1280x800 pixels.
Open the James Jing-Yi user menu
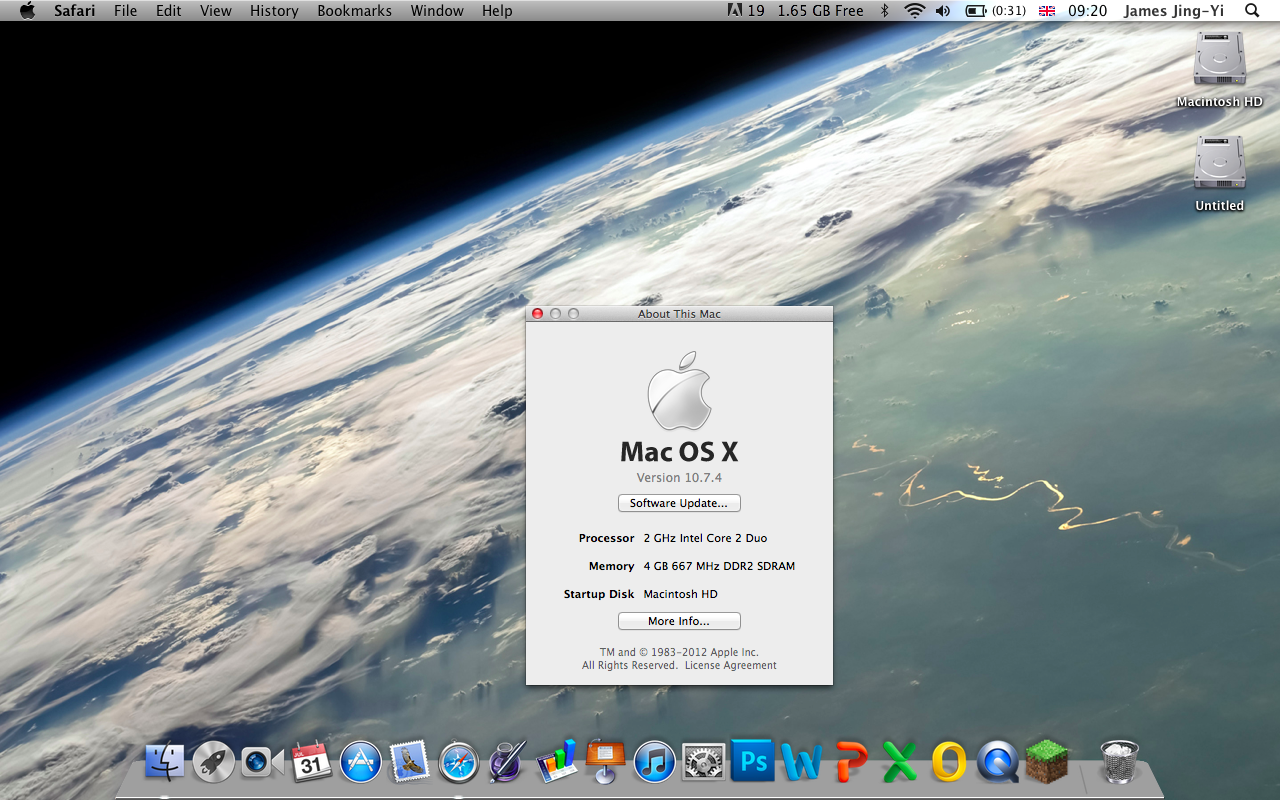(1174, 11)
